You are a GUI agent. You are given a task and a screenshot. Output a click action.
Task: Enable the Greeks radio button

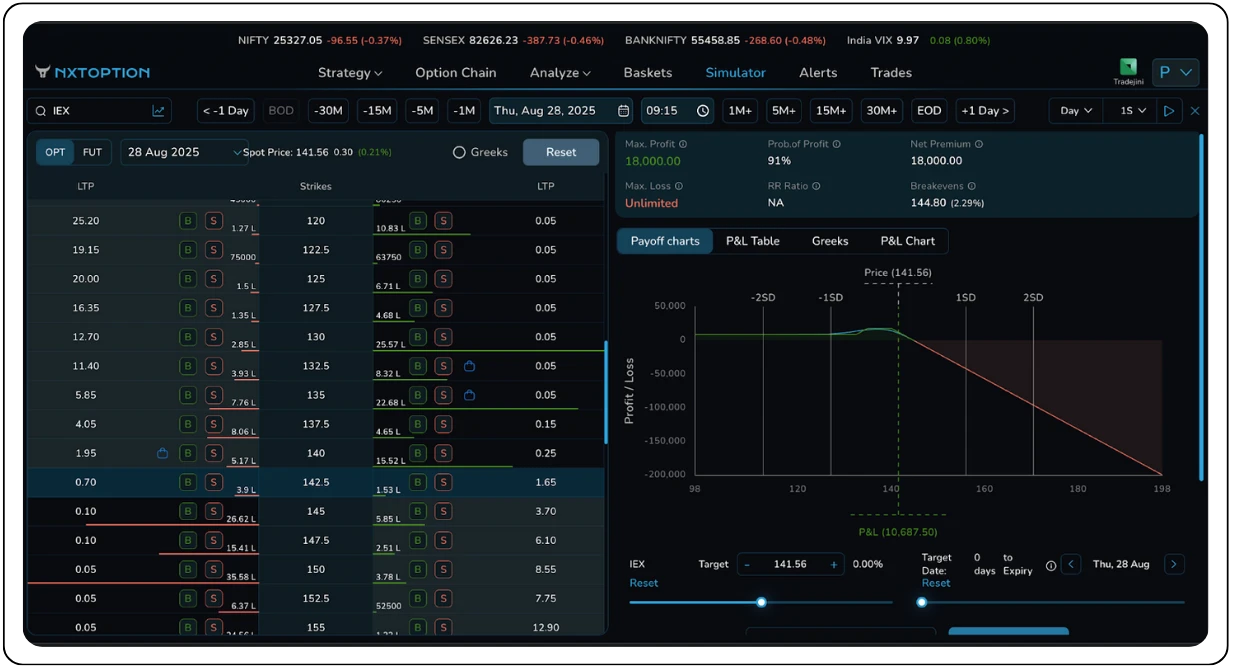pos(459,152)
